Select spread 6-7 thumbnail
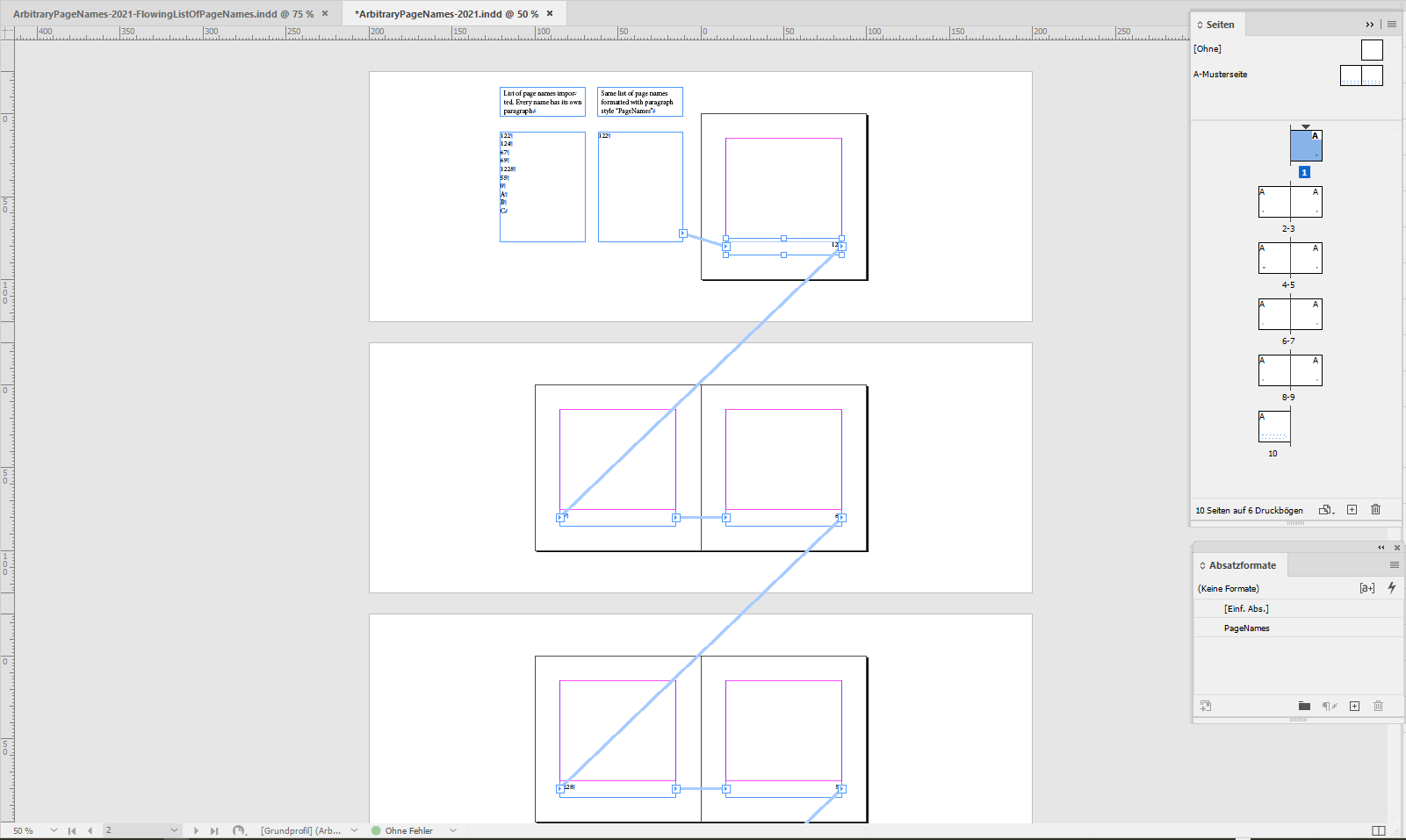Viewport: 1406px width, 840px height. pos(1290,314)
